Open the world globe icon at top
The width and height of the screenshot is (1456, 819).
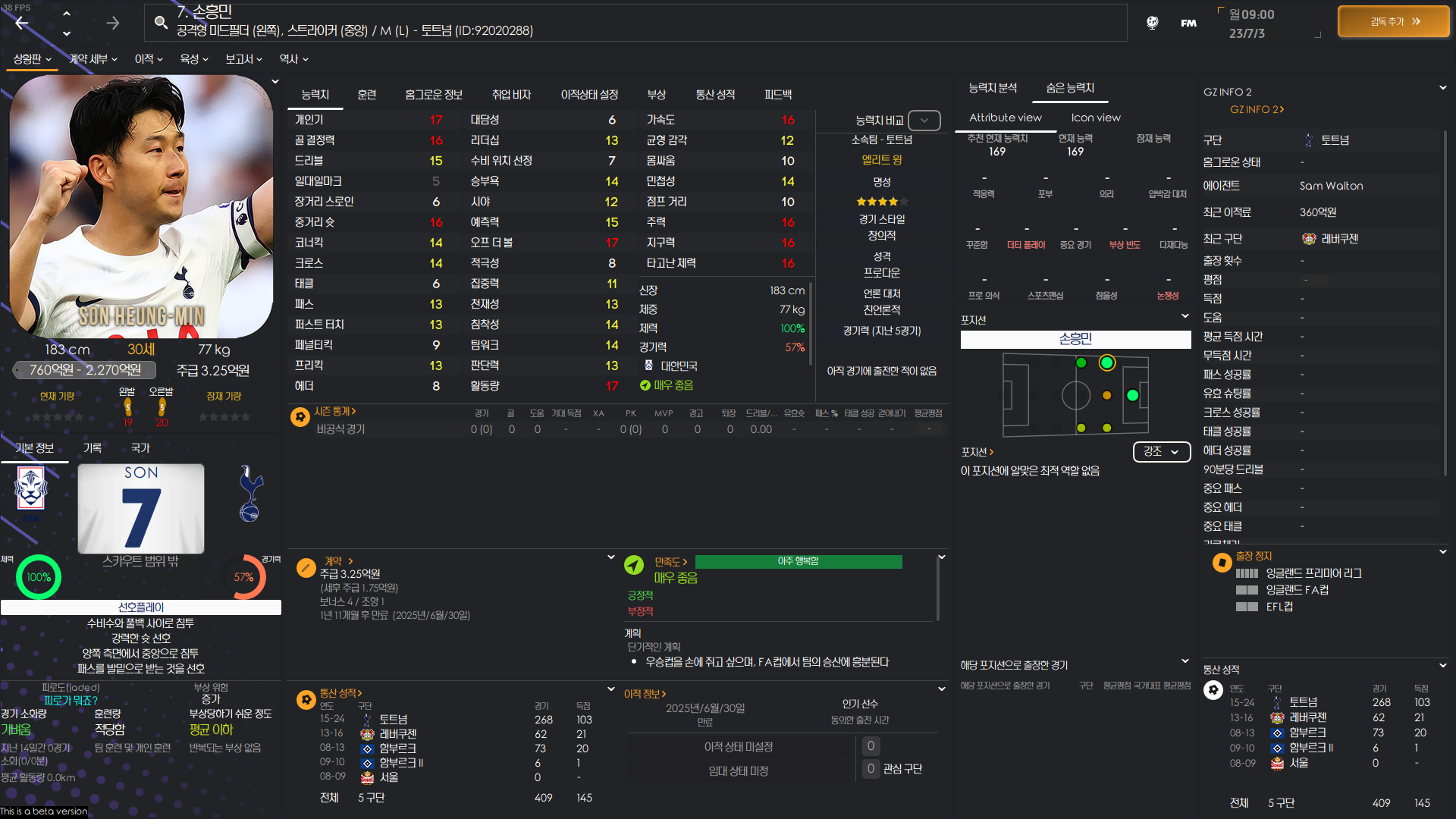[1152, 23]
